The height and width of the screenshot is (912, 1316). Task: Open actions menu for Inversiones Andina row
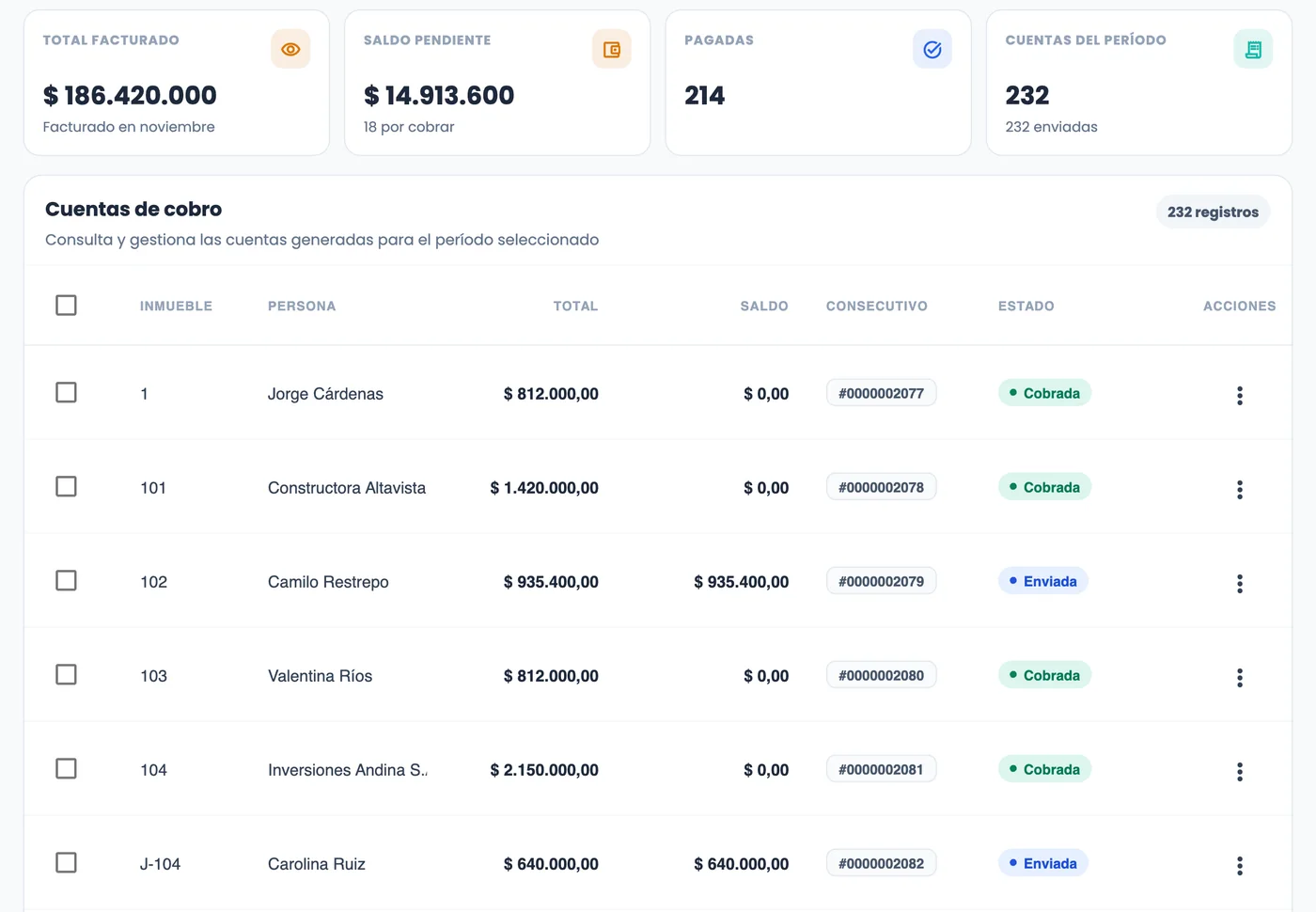1240,771
